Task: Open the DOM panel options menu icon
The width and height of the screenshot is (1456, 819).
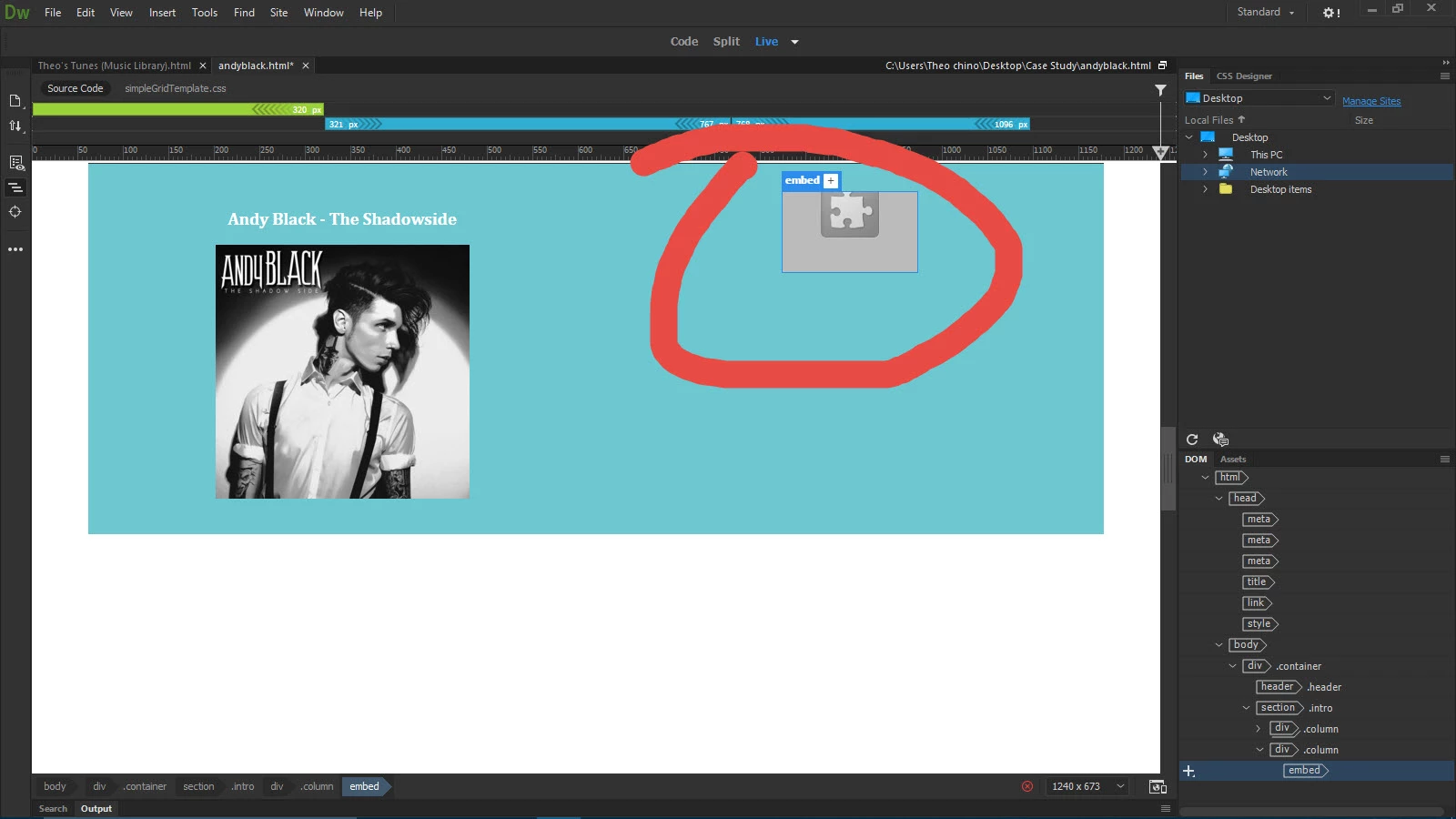Action: (x=1444, y=460)
